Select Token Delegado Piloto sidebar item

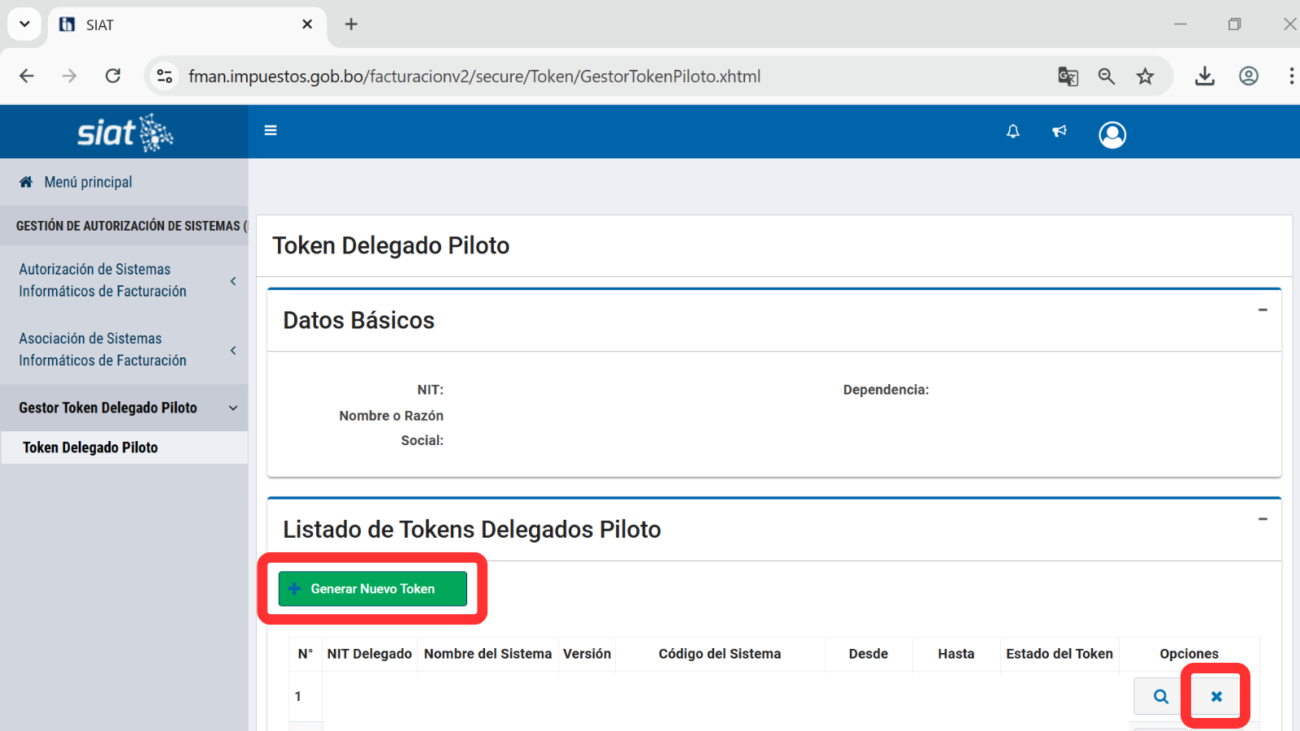click(90, 448)
